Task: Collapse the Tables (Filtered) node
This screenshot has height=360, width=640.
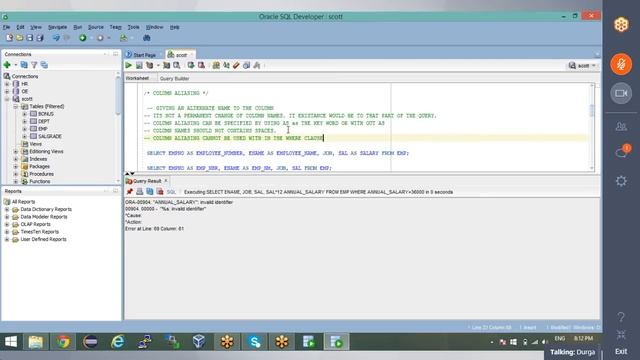Action: 16,107
